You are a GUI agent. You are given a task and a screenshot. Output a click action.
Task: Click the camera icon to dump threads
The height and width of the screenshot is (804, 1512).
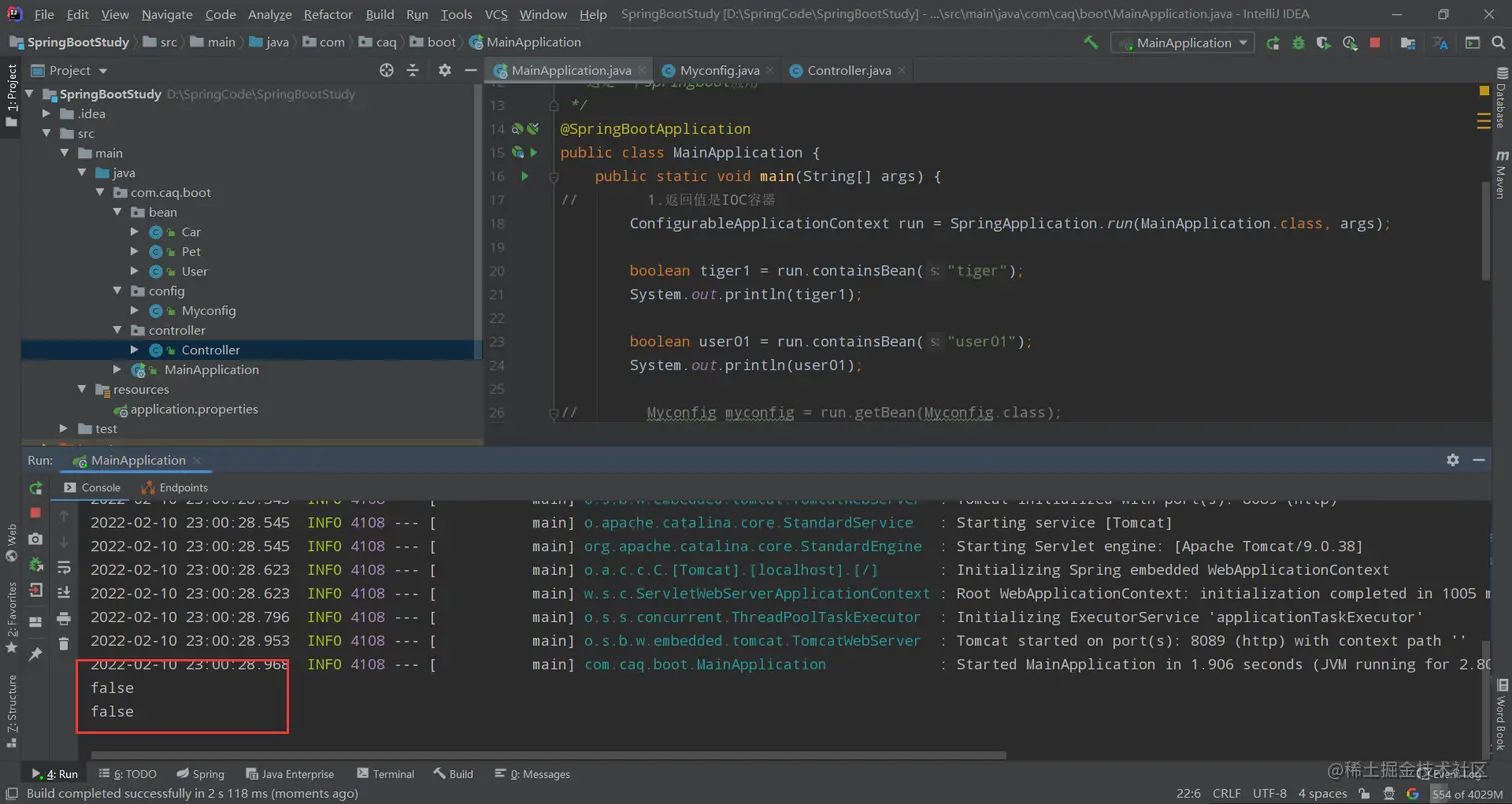[x=36, y=539]
